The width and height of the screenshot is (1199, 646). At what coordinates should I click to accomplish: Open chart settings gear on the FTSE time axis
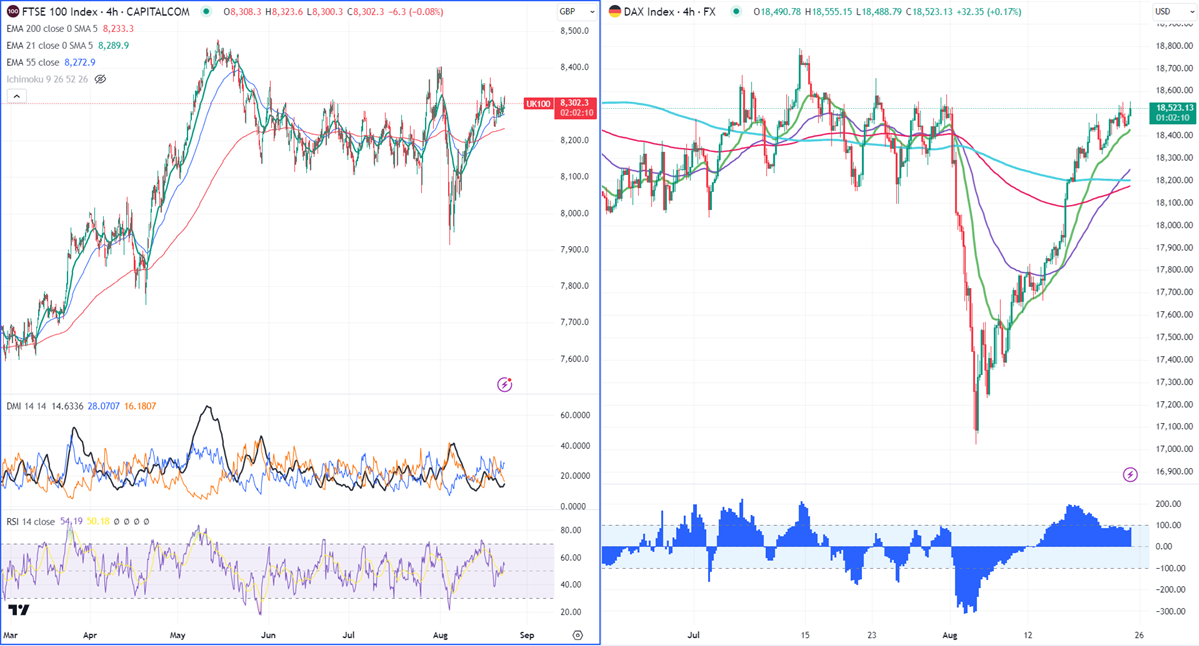(x=577, y=635)
